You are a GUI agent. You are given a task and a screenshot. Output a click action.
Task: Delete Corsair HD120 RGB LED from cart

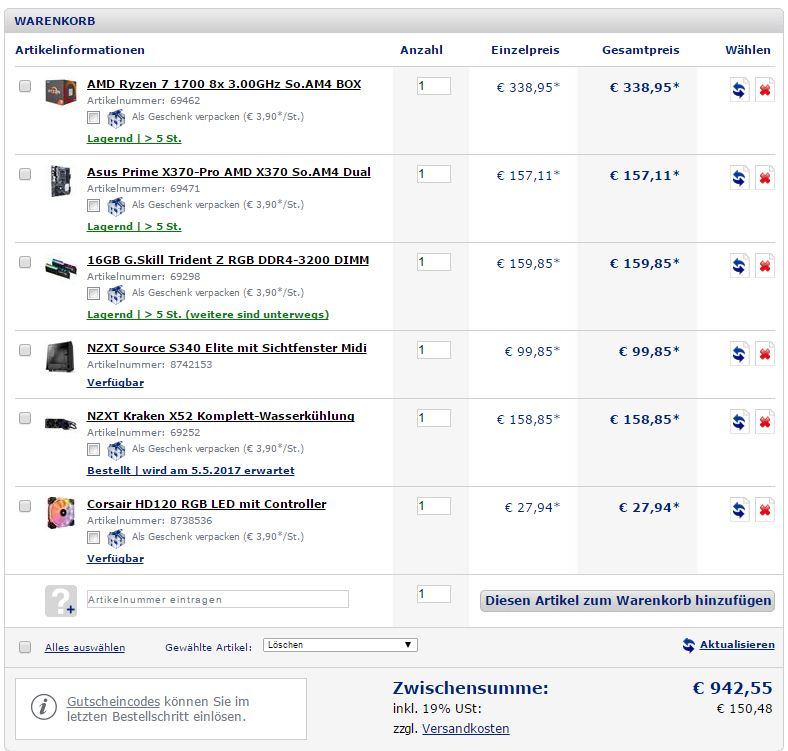click(765, 510)
